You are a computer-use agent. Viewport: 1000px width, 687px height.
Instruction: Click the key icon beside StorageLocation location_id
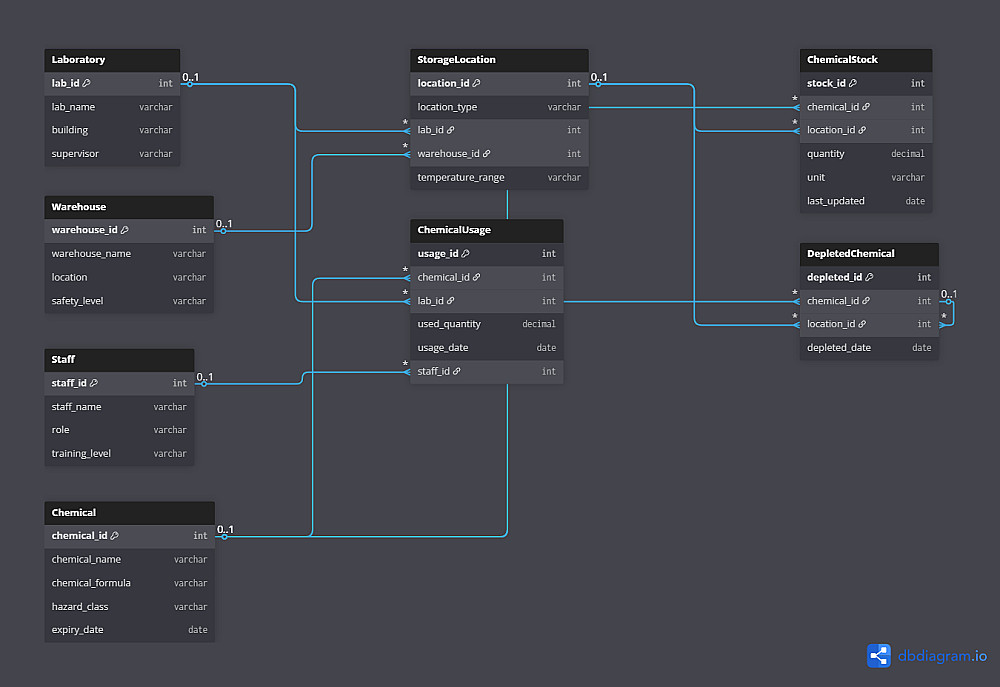point(476,83)
